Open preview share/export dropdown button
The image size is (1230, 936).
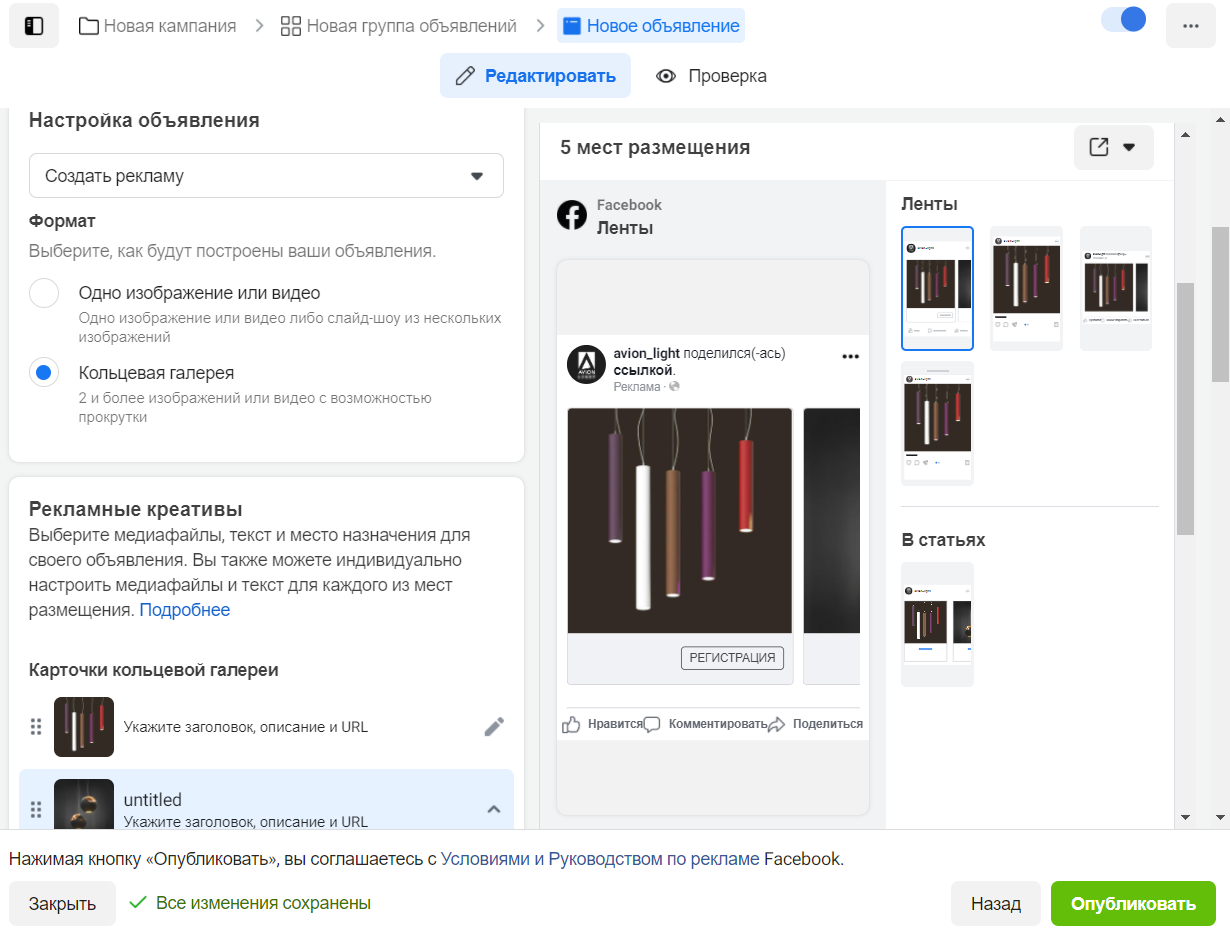1114,148
